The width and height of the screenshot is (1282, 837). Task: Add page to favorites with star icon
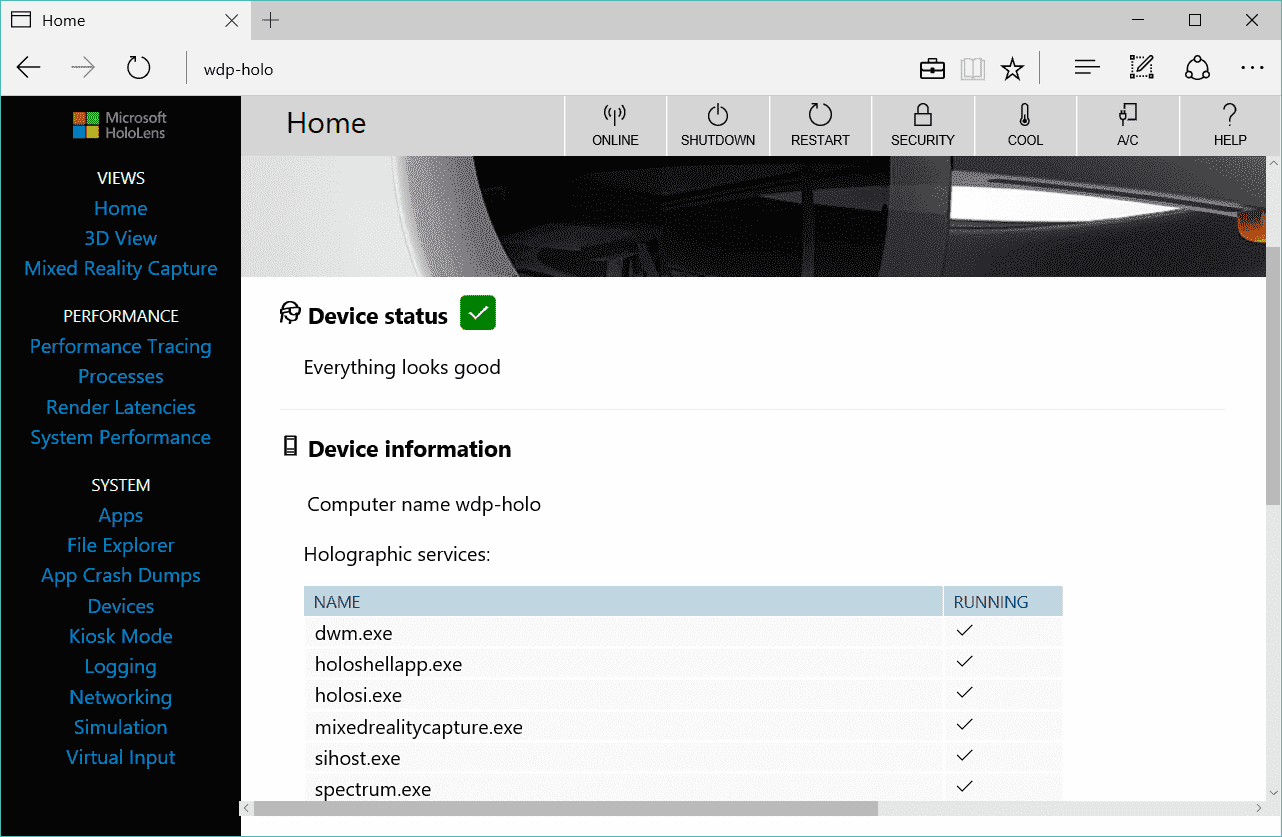(1013, 69)
